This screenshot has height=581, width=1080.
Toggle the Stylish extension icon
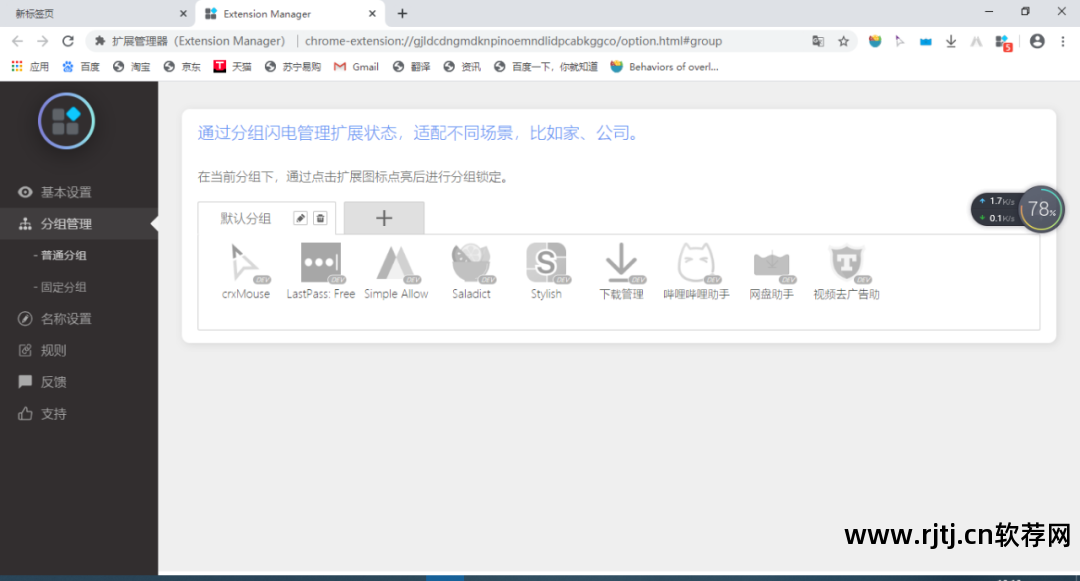point(546,263)
